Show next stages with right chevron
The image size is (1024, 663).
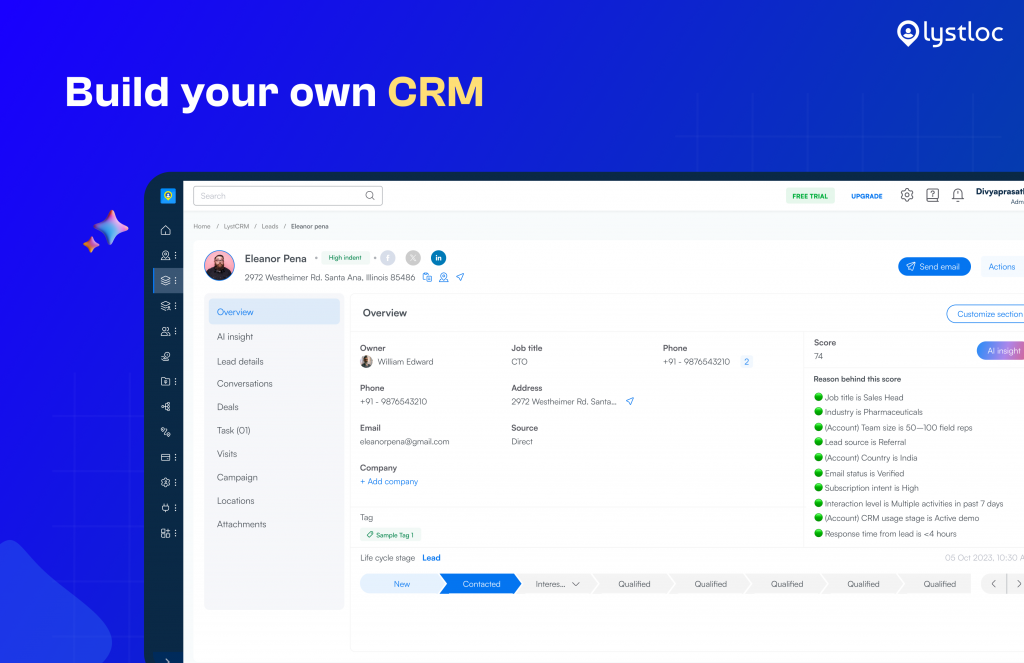point(1017,584)
